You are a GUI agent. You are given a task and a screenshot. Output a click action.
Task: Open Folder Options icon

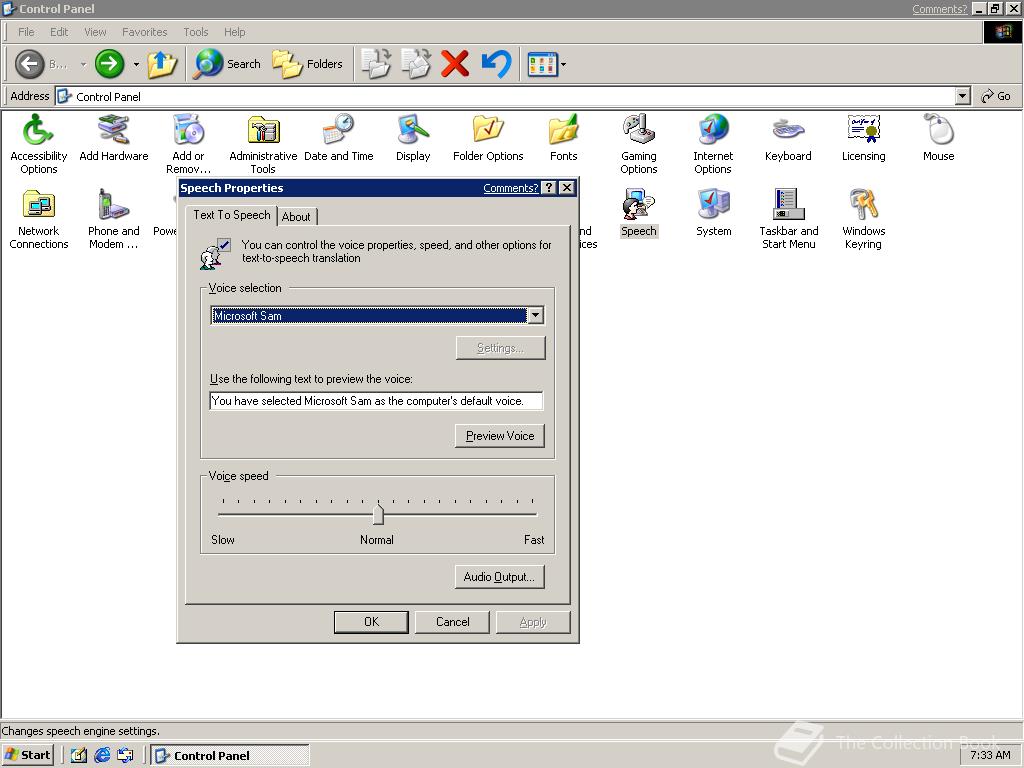(x=488, y=138)
